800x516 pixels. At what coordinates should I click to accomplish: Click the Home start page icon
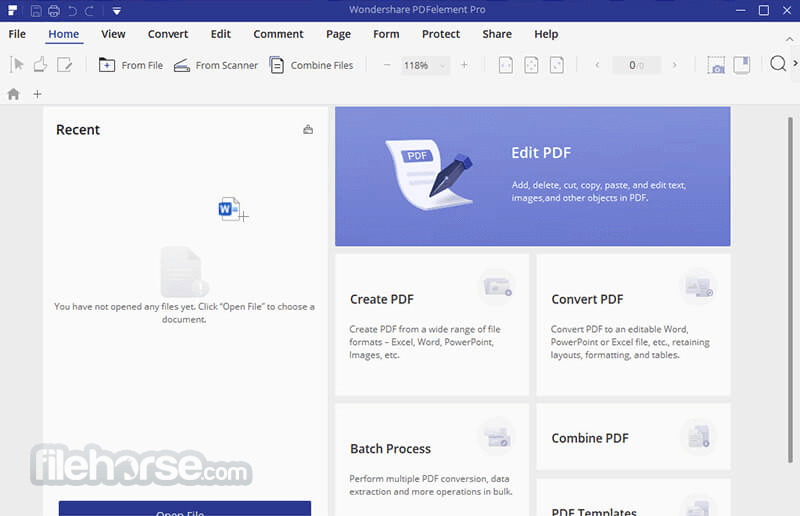point(14,94)
